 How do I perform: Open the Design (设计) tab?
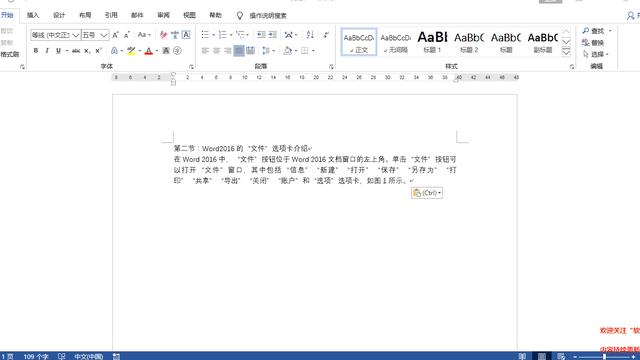click(x=59, y=16)
